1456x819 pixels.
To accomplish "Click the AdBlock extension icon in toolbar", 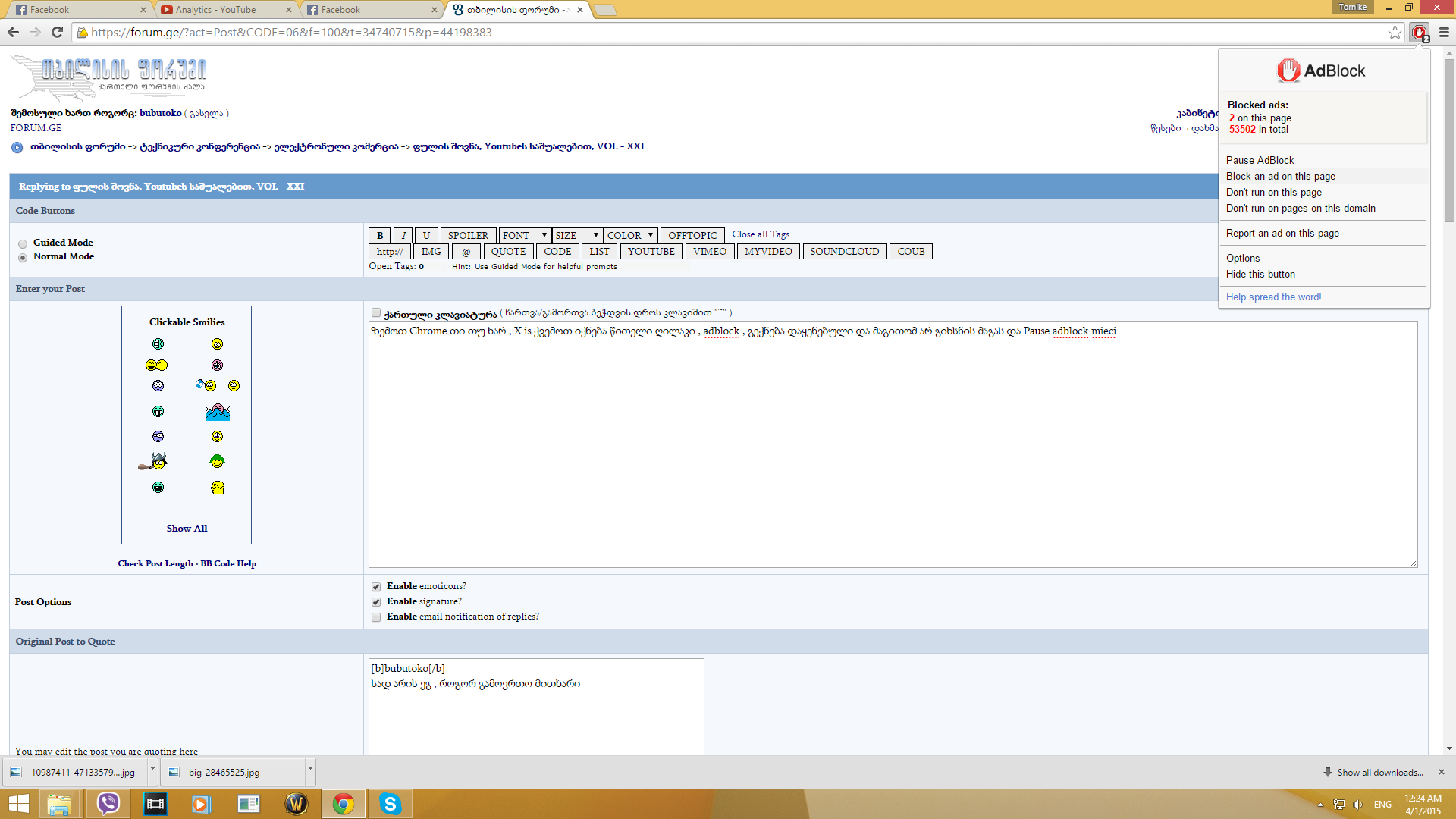I will tap(1419, 32).
